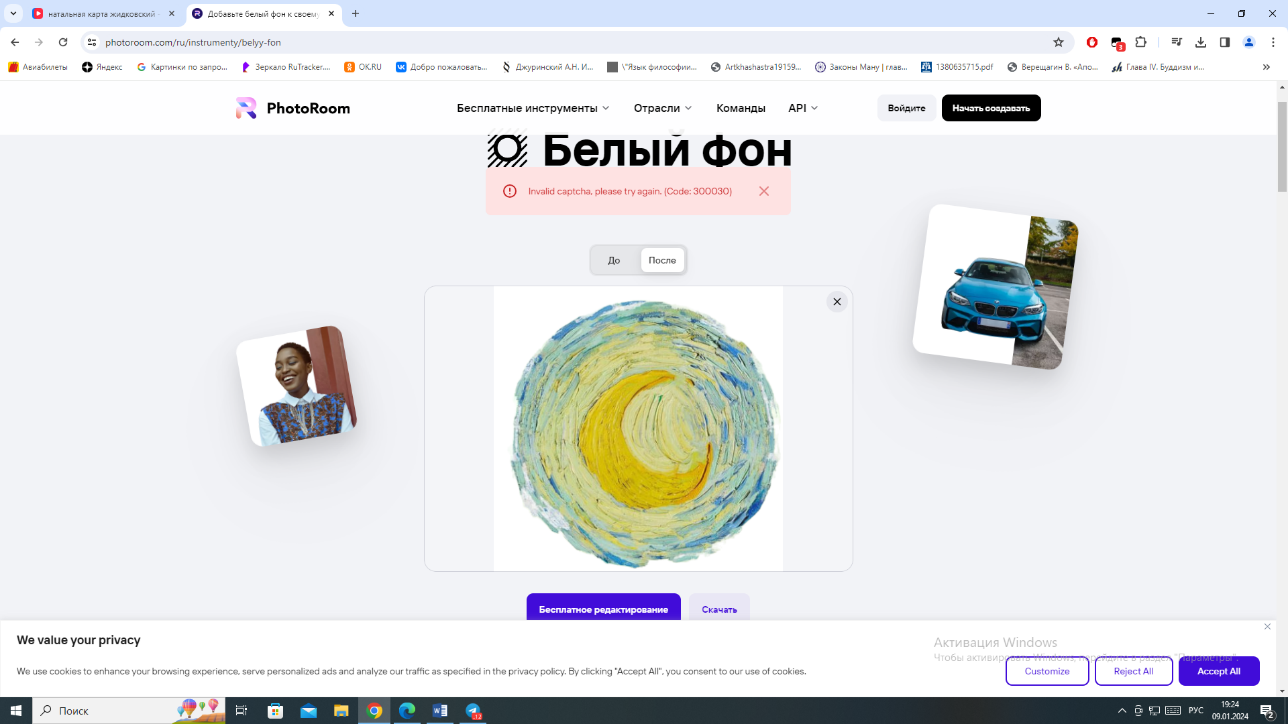Viewport: 1288px width, 724px height.
Task: Open Telegram from the taskbar
Action: [474, 711]
